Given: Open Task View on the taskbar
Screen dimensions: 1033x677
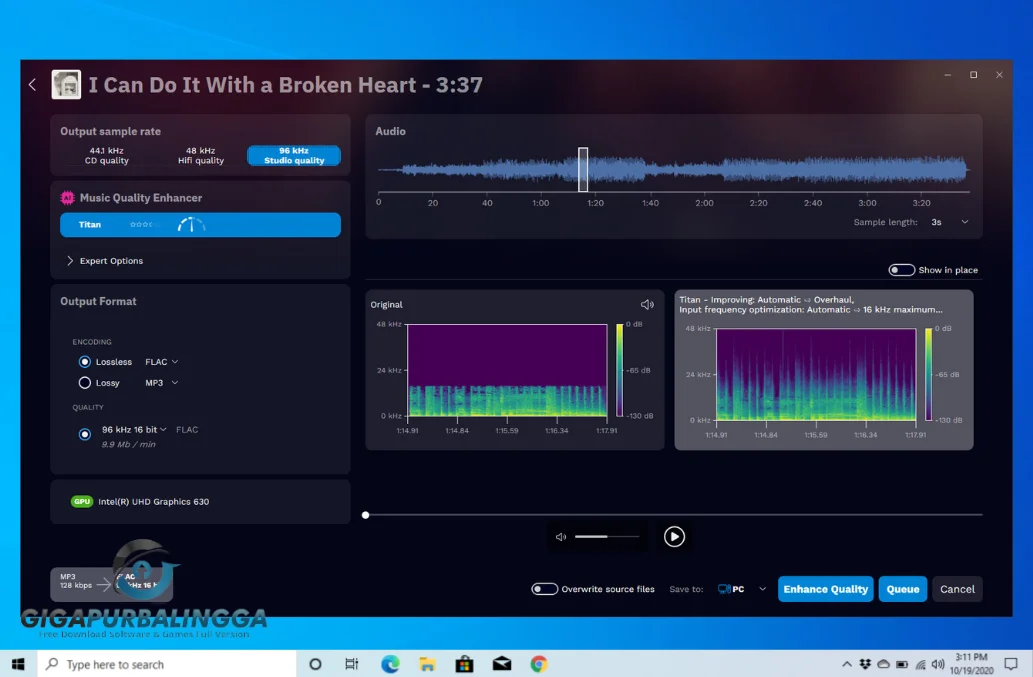Looking at the screenshot, I should point(352,664).
